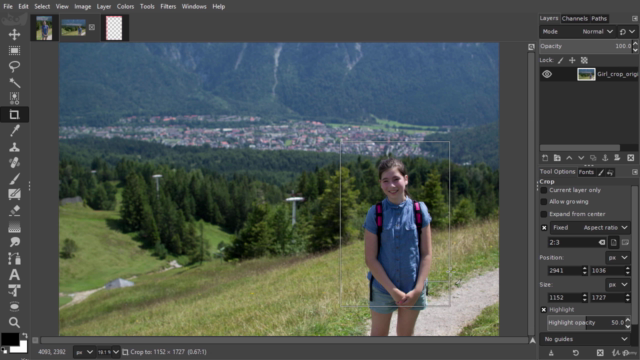
Task: Select the Color Picker eyedropper tool
Action: (x=14, y=131)
